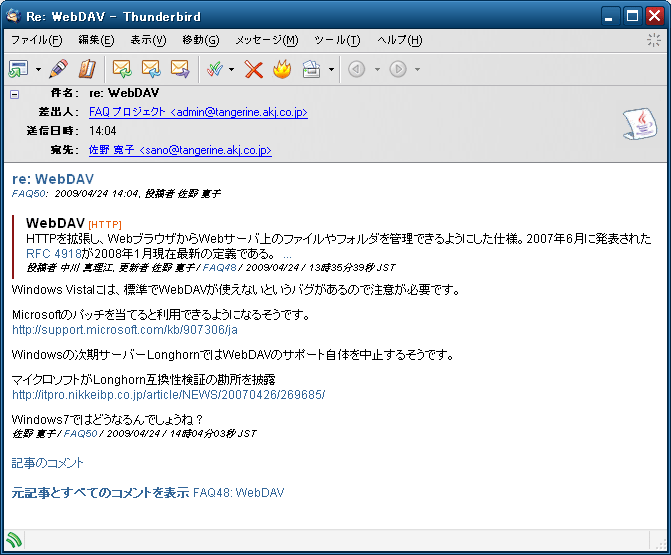Click the Thunderbird icon in title bar

pos(14,16)
